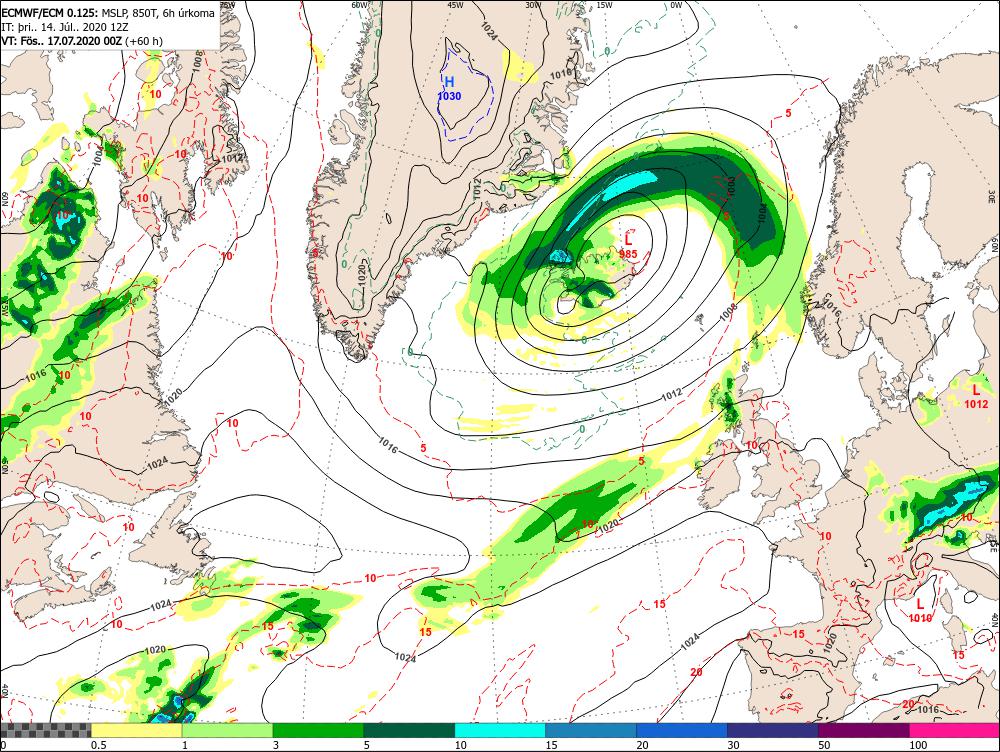Screen dimensions: 1000x752
Task: Select the checkered 0–0.5 legend swatch
Action: [x=46, y=730]
